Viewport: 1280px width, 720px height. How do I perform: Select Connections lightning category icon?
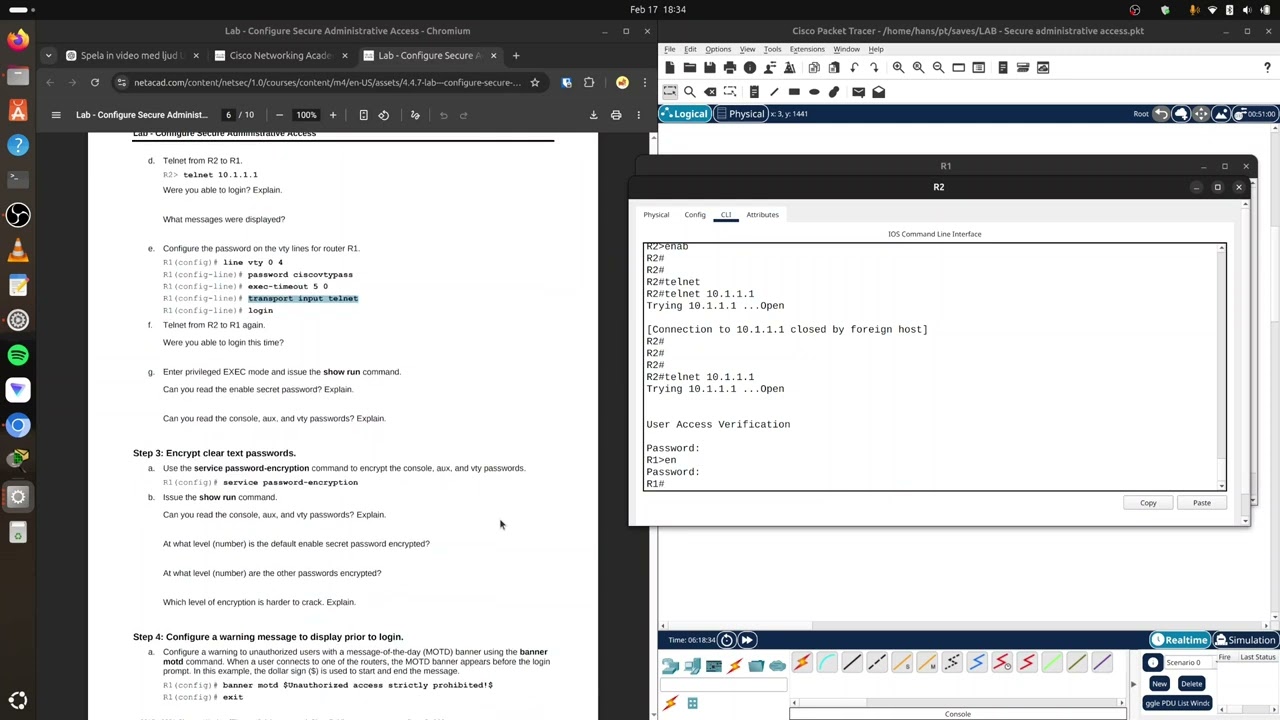pos(735,665)
